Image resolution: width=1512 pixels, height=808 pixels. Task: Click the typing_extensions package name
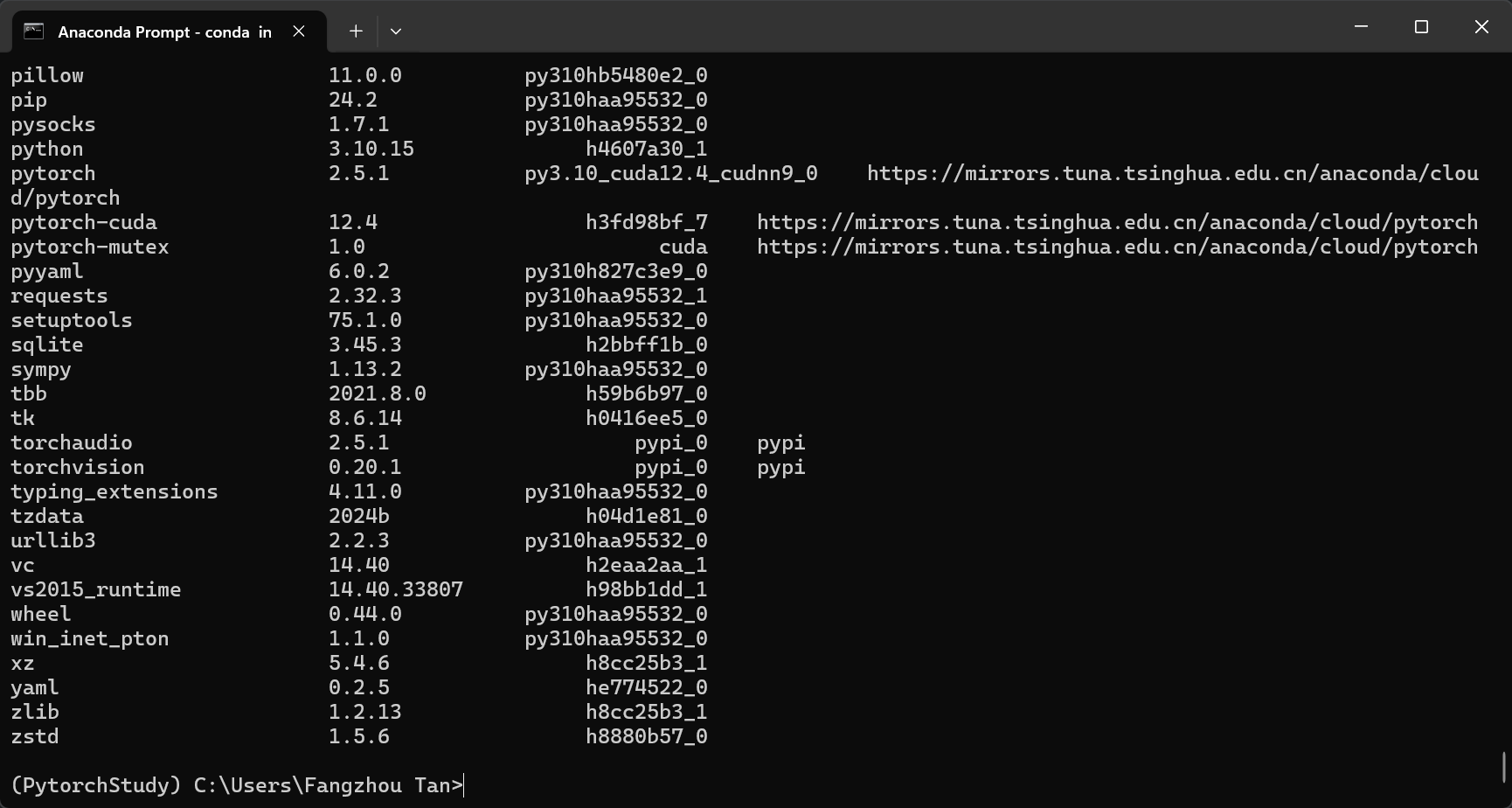click(x=114, y=491)
